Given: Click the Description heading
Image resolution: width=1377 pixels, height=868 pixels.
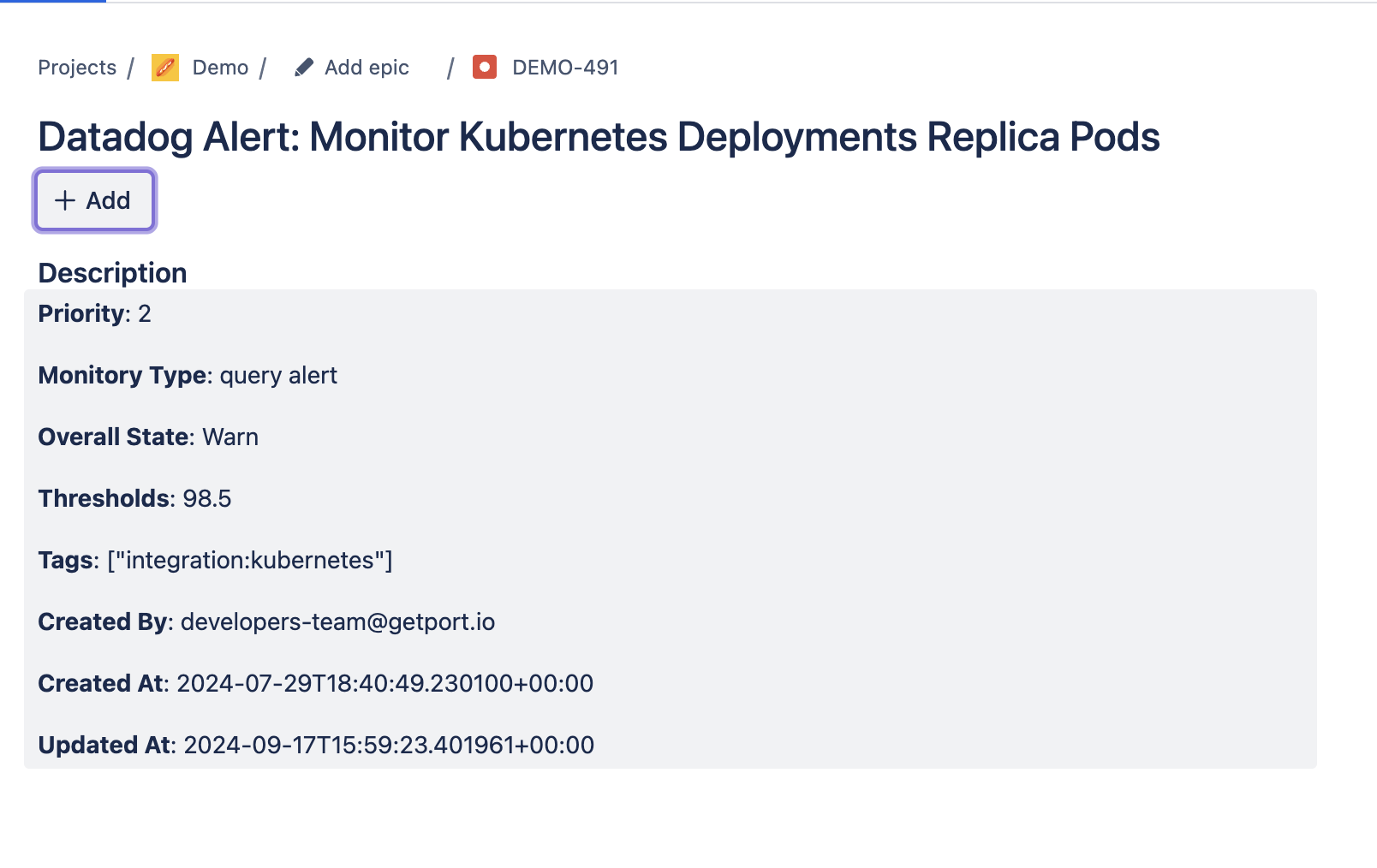Looking at the screenshot, I should (112, 273).
